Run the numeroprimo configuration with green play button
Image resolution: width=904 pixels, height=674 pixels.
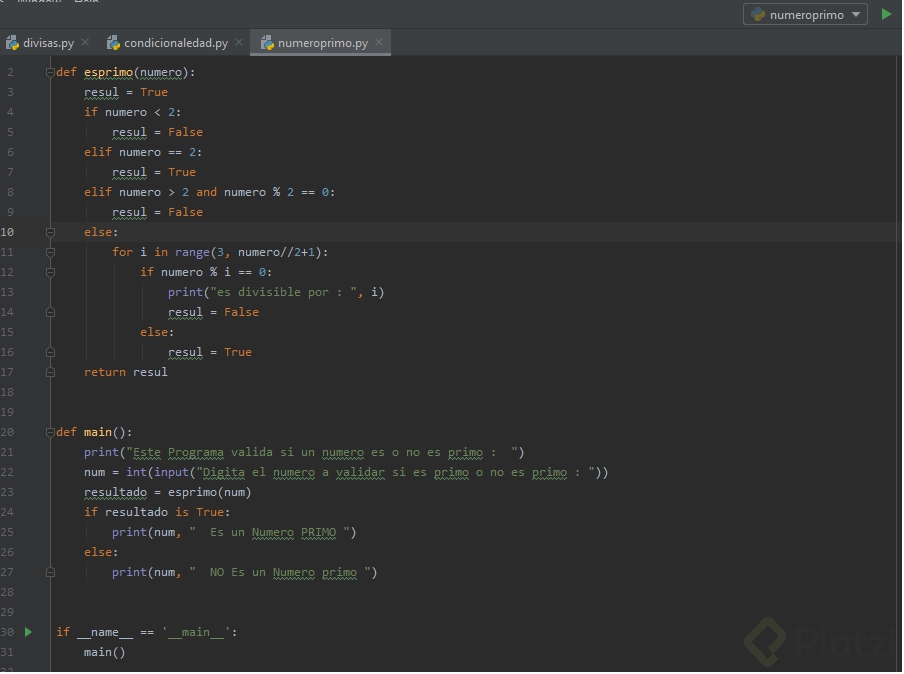[886, 14]
